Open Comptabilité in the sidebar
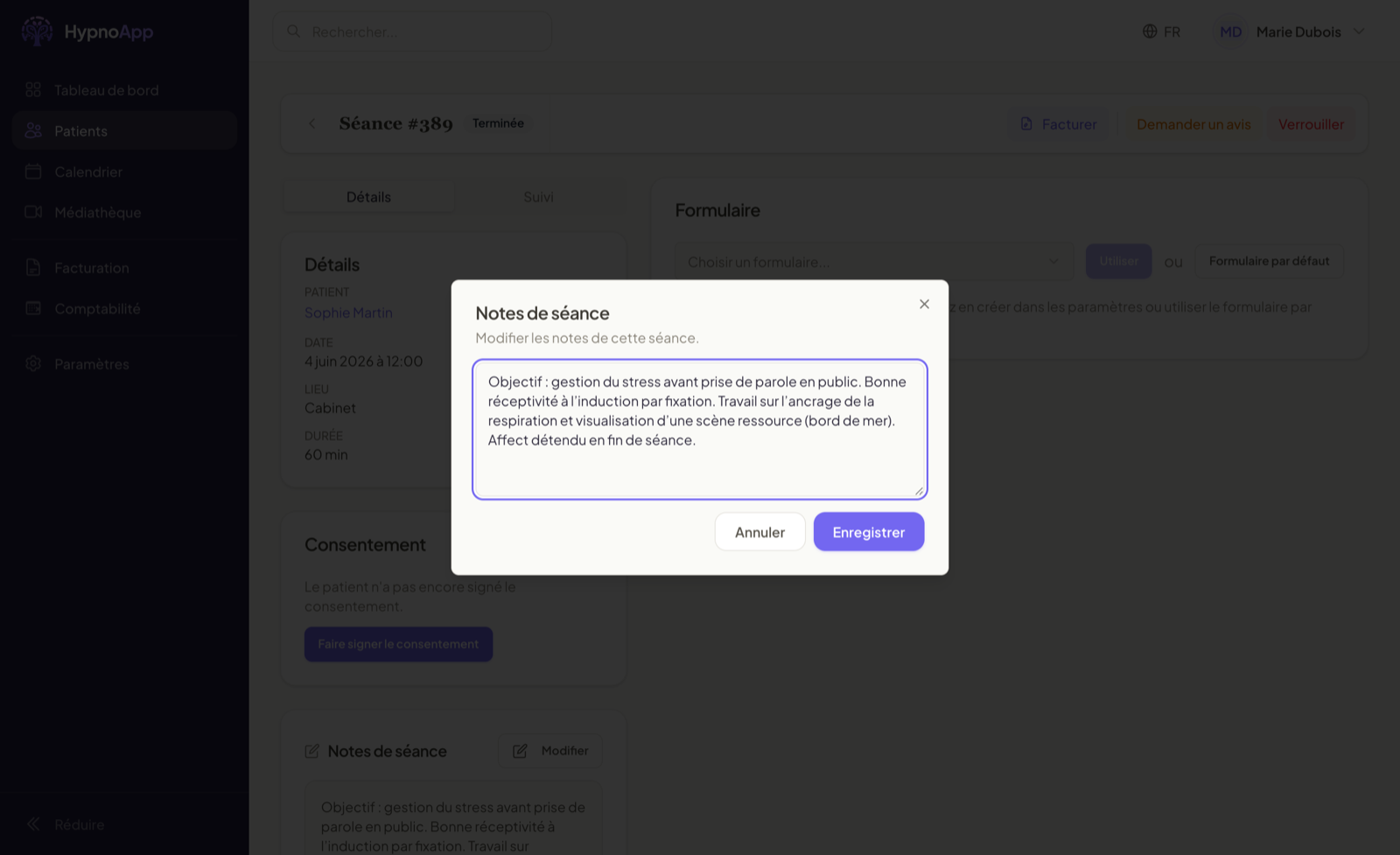Image resolution: width=1400 pixels, height=855 pixels. pyautogui.click(x=124, y=308)
